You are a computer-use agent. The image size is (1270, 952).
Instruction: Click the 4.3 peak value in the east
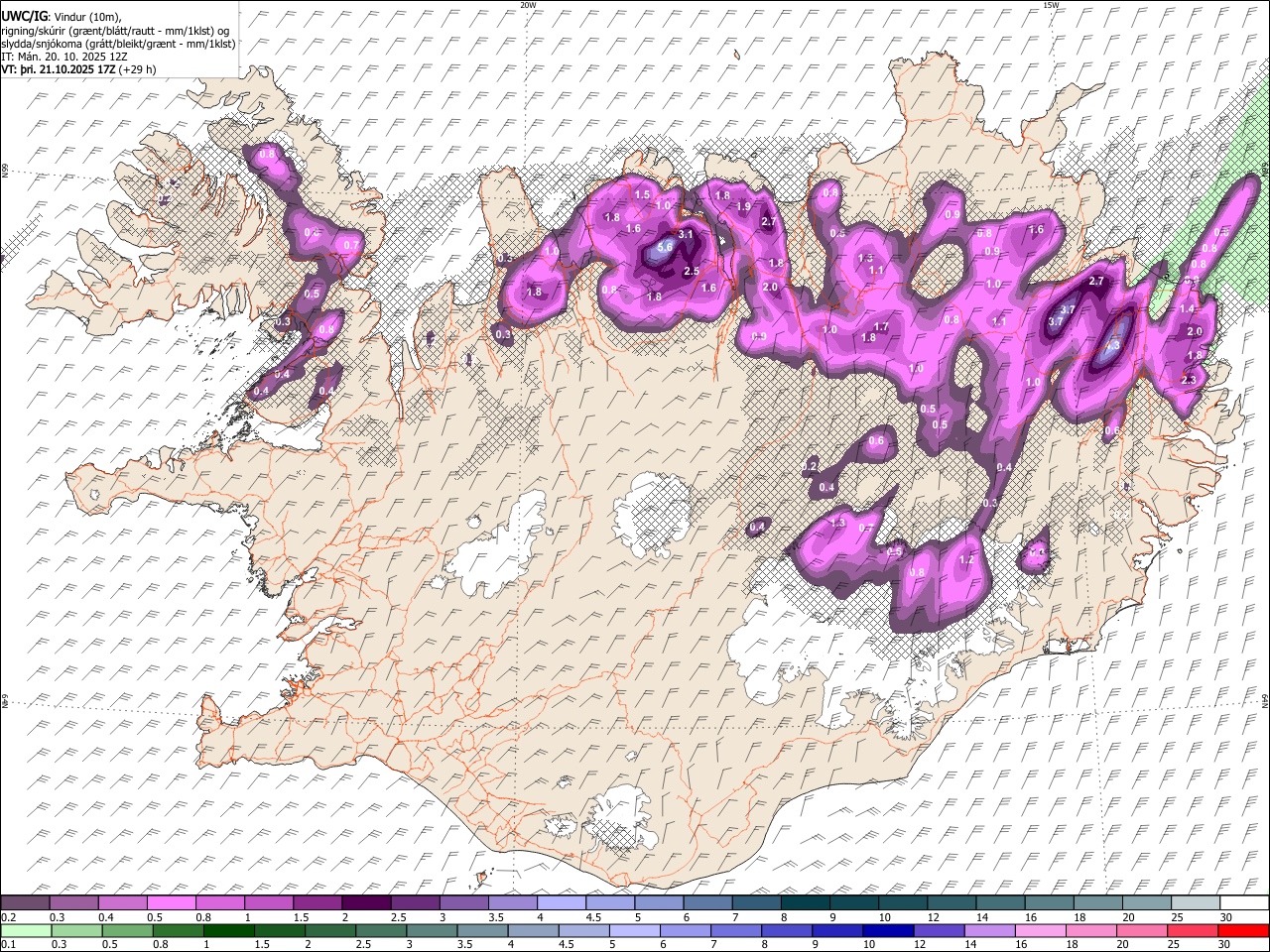pyautogui.click(x=1112, y=346)
